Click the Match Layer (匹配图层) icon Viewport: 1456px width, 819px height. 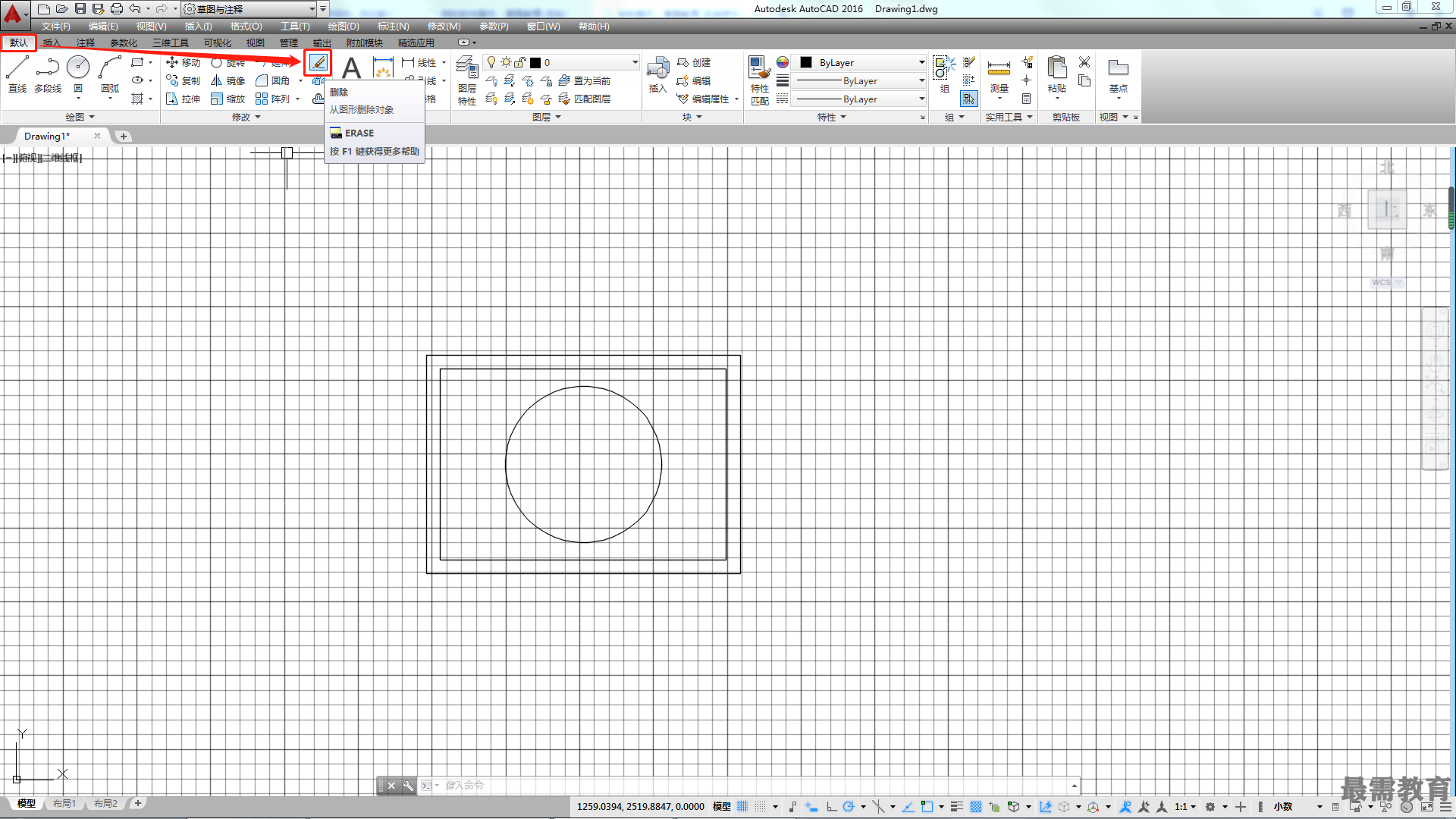tap(585, 99)
